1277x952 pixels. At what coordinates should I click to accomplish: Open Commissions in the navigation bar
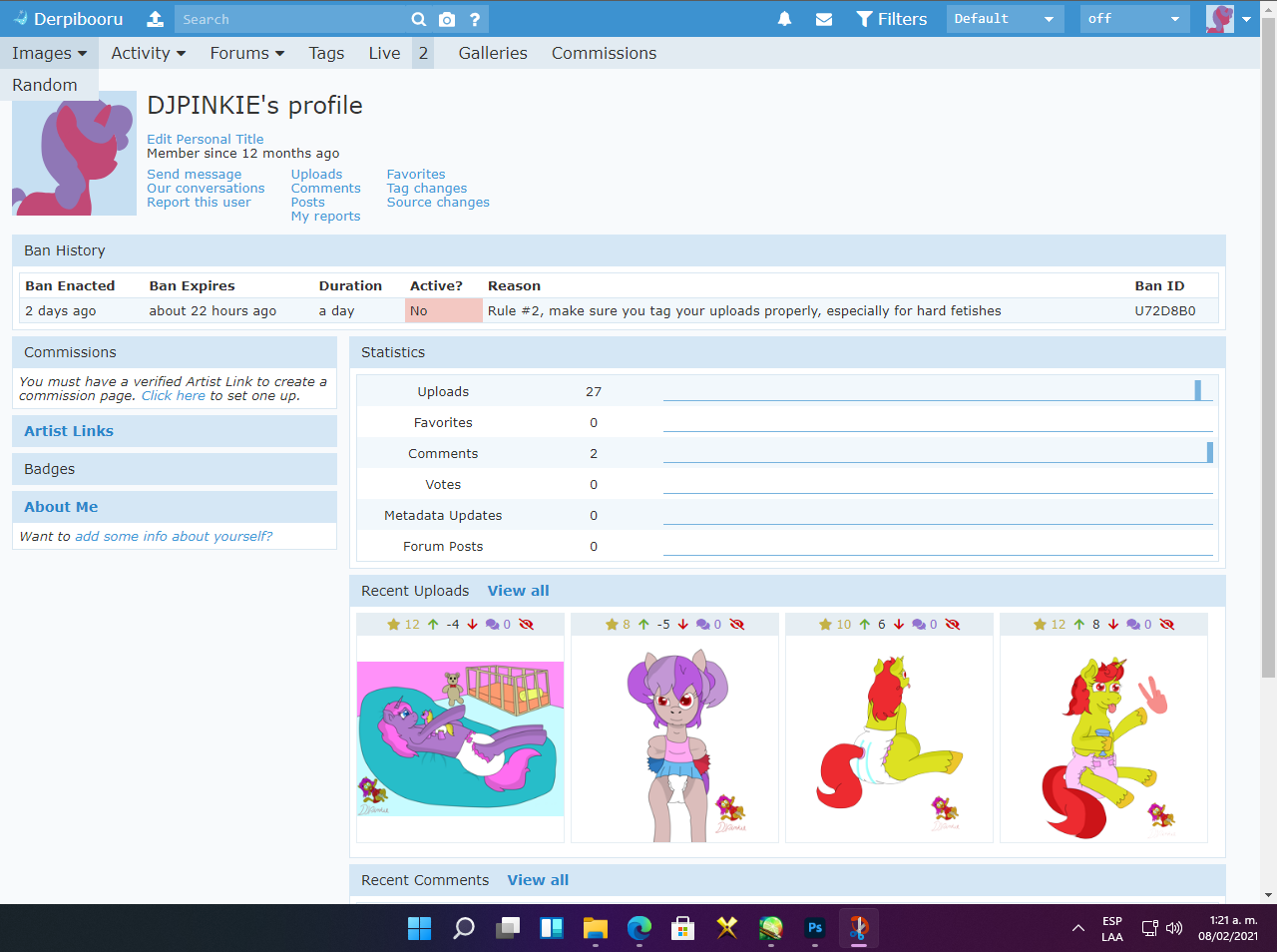[604, 53]
